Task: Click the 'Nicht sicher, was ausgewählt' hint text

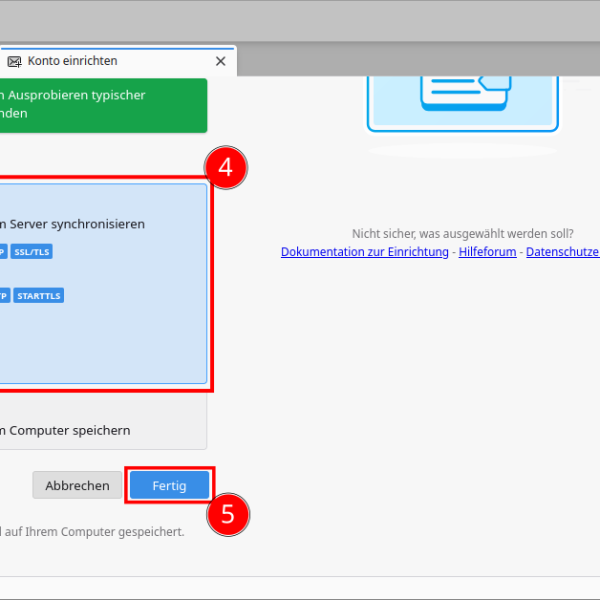Action: [462, 233]
